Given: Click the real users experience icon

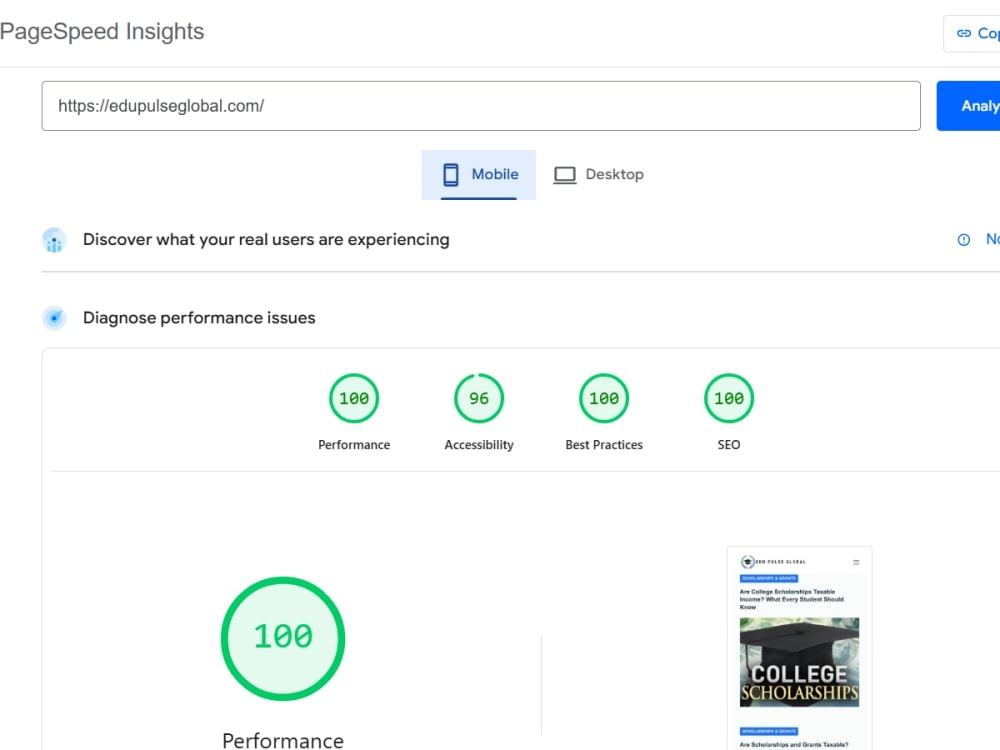Looking at the screenshot, I should point(54,240).
